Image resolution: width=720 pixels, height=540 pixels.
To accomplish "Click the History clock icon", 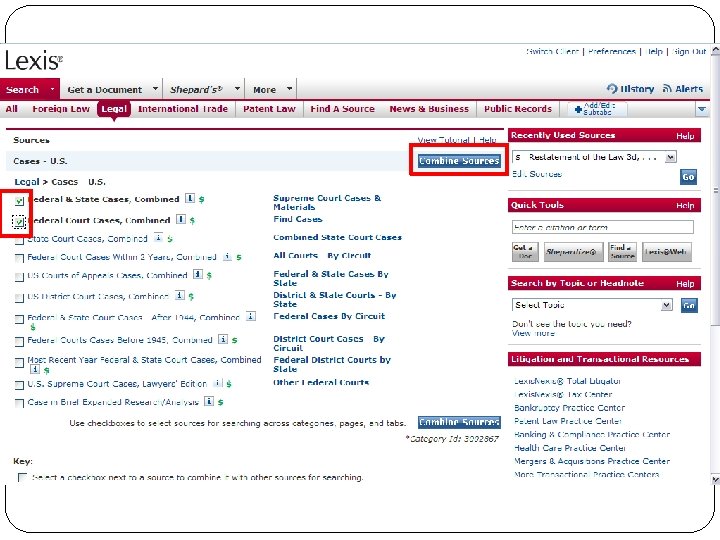I will click(x=612, y=89).
